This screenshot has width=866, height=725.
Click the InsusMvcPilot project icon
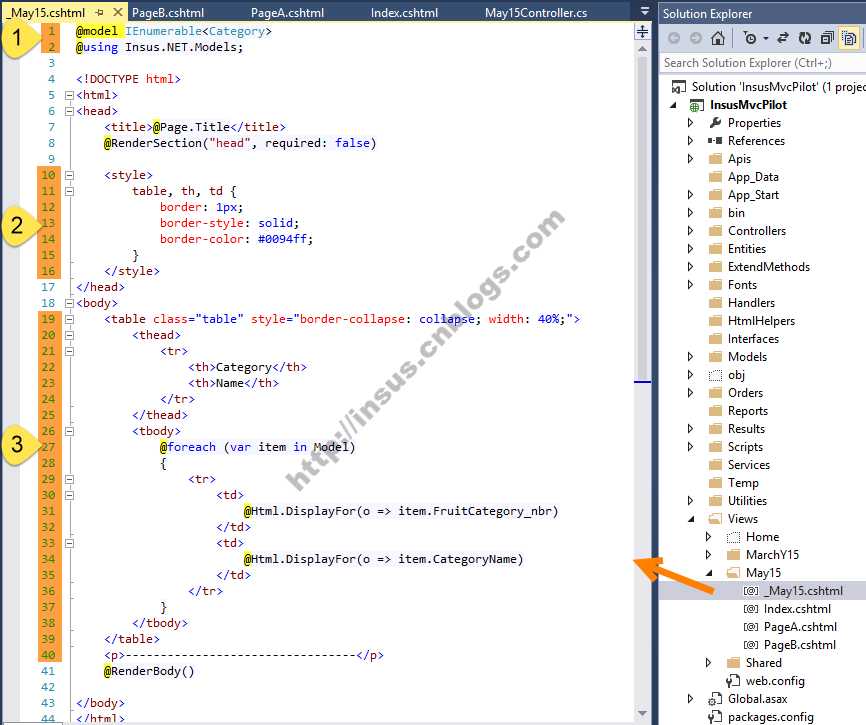coord(696,105)
